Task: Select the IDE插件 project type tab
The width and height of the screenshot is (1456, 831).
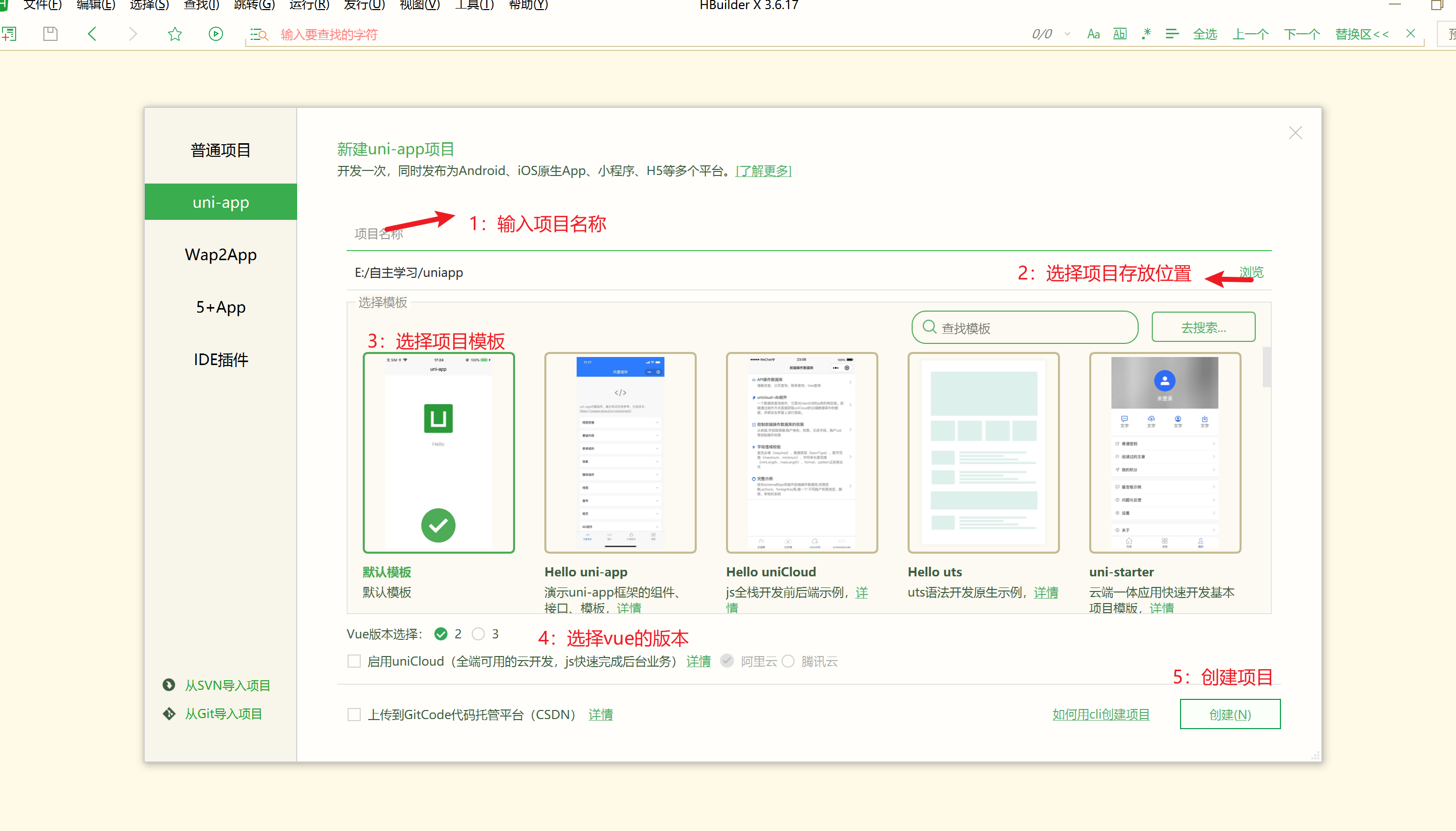Action: [x=220, y=360]
